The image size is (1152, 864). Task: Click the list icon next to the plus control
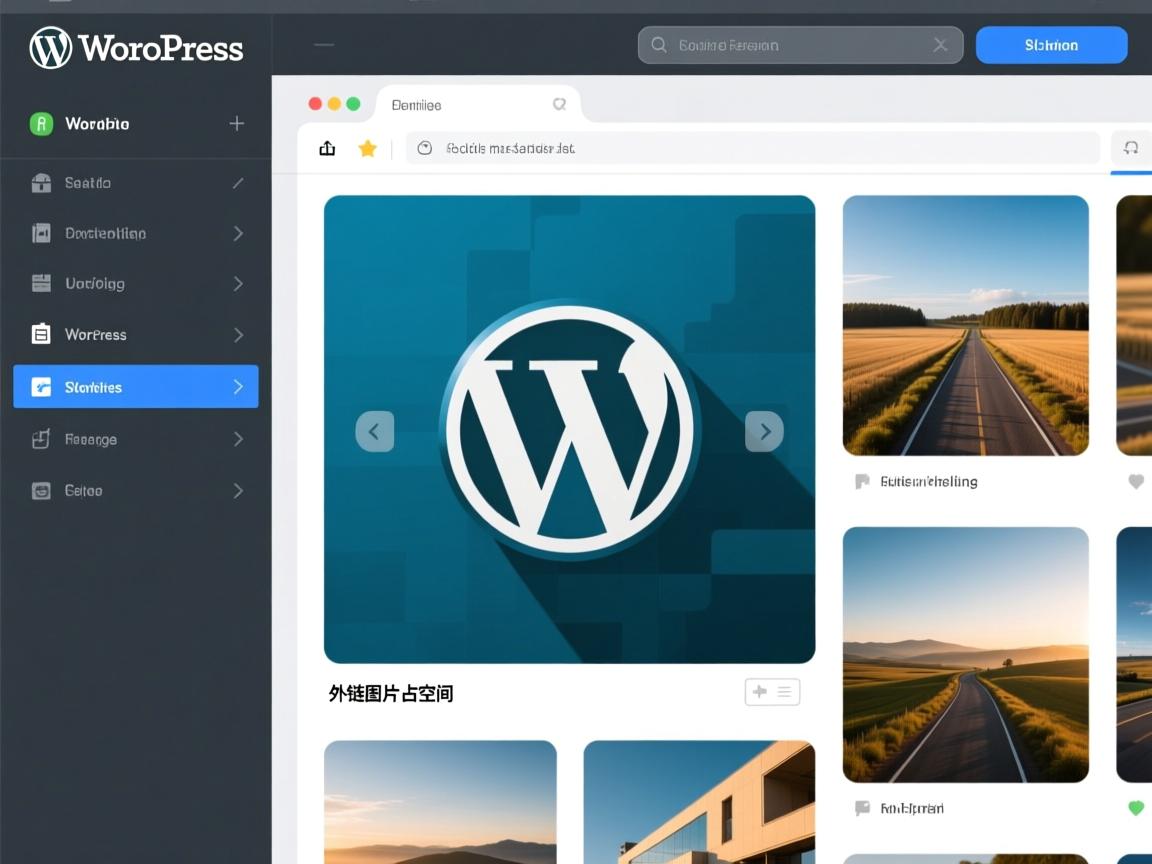(784, 691)
